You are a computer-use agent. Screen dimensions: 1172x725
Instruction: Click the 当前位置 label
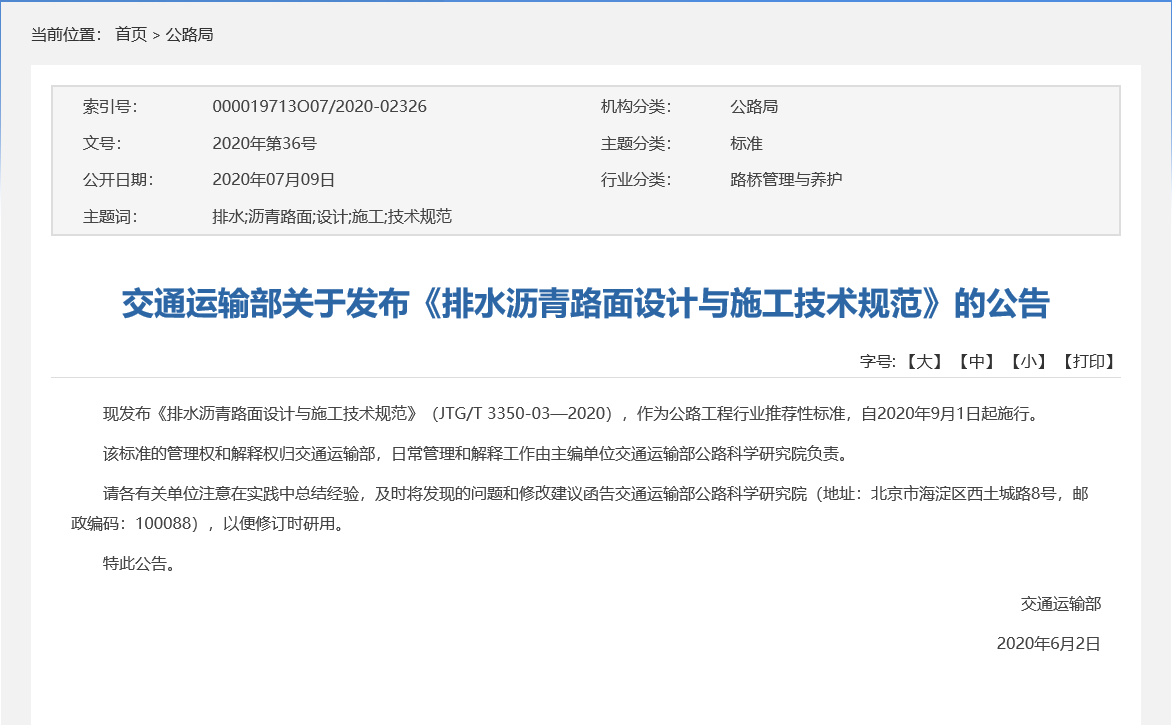66,34
